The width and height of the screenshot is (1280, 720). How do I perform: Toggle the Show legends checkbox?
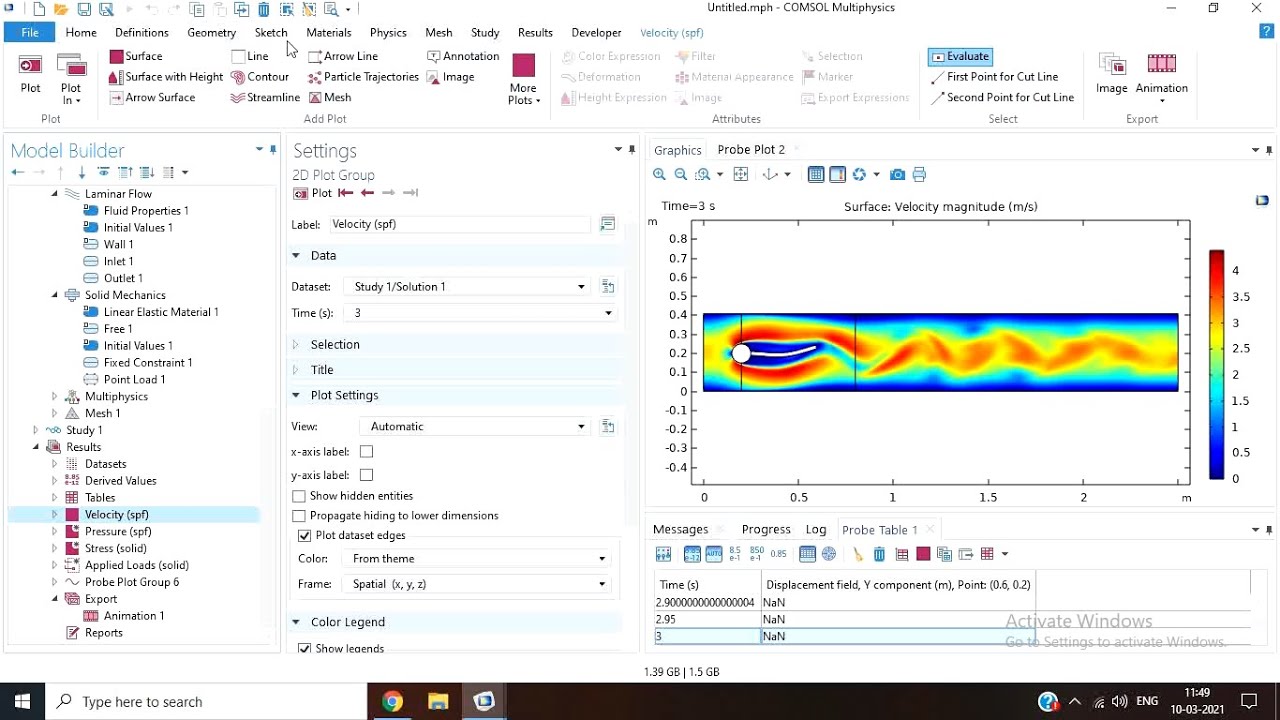click(x=305, y=649)
